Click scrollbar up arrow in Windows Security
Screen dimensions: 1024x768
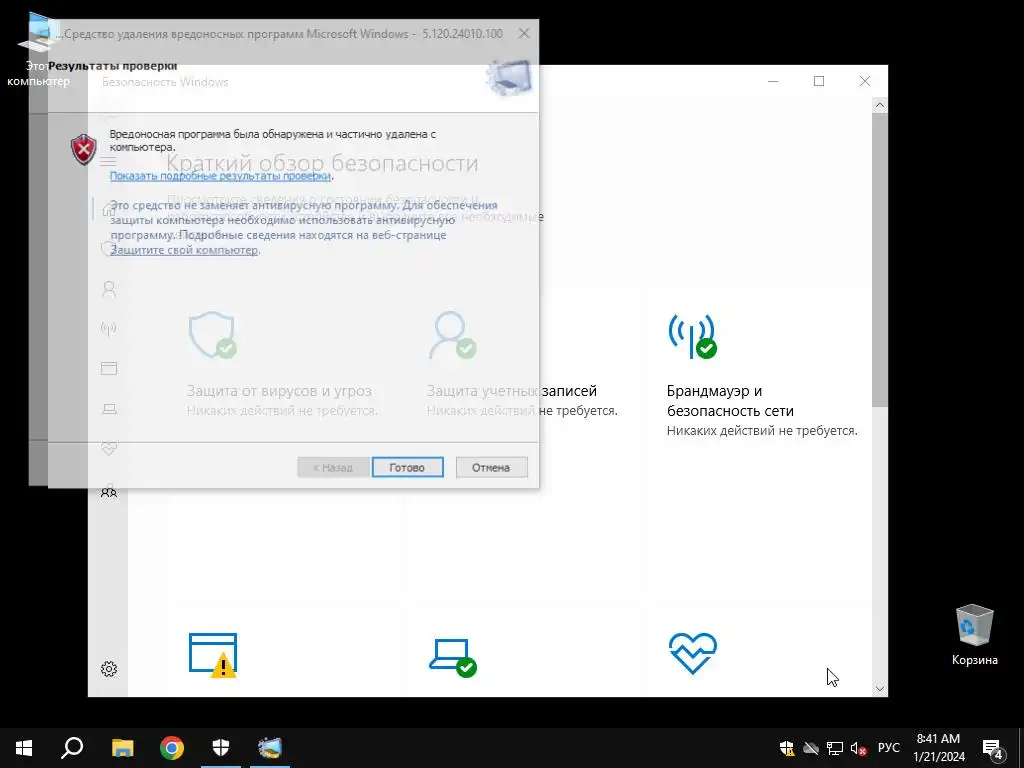point(880,105)
